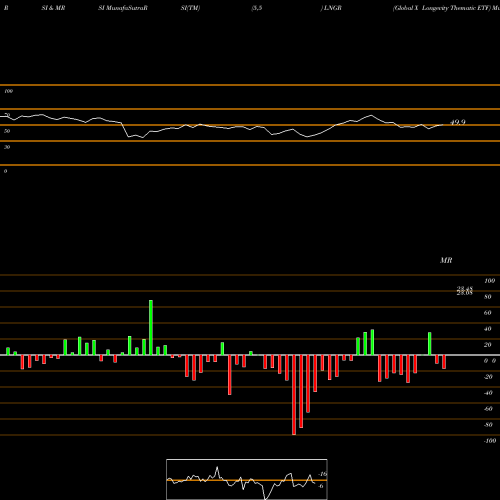Click the RSI axis label '30'
Viewport: 500px width, 500px height.
point(7,147)
